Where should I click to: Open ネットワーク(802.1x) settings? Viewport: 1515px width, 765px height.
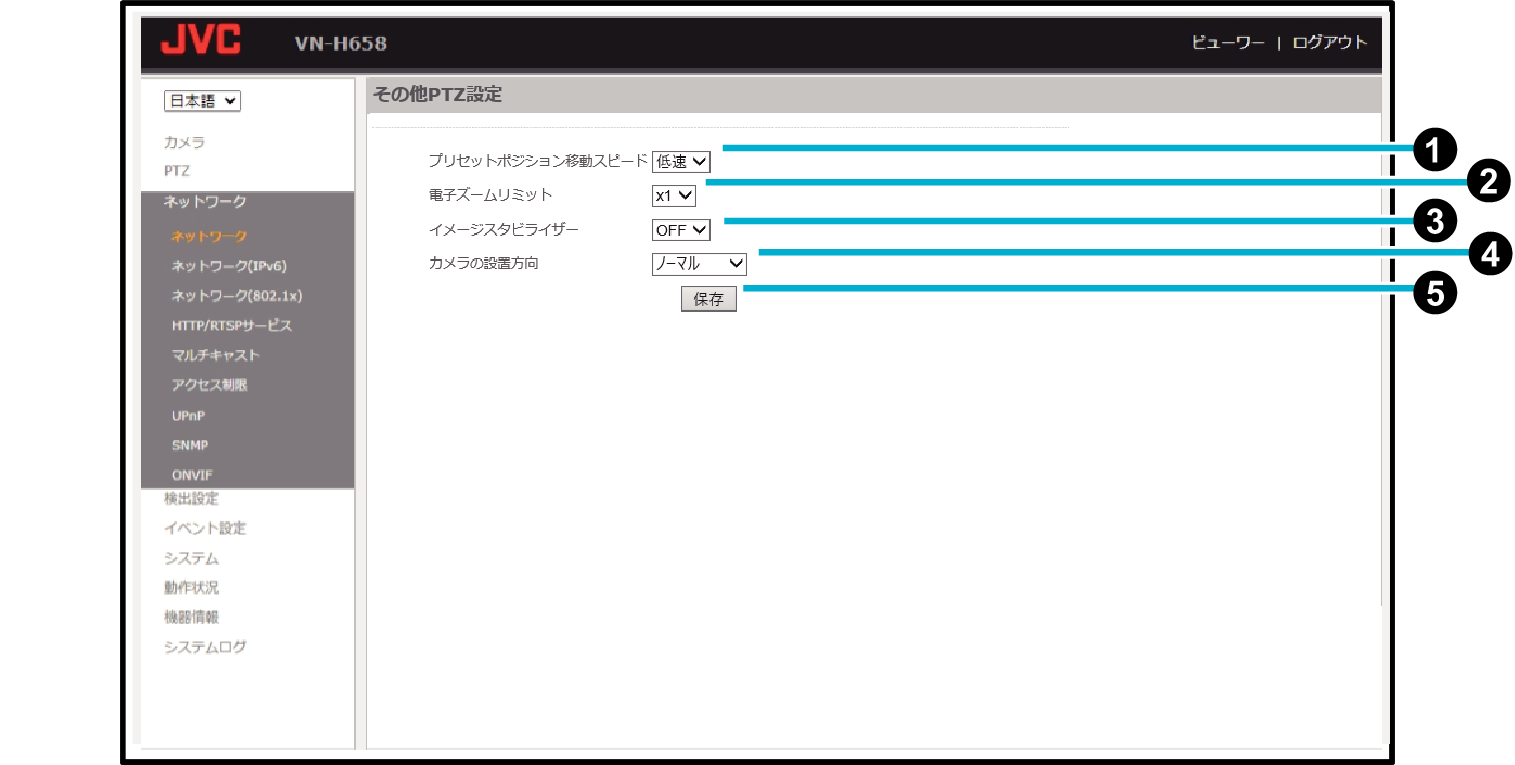click(x=237, y=296)
